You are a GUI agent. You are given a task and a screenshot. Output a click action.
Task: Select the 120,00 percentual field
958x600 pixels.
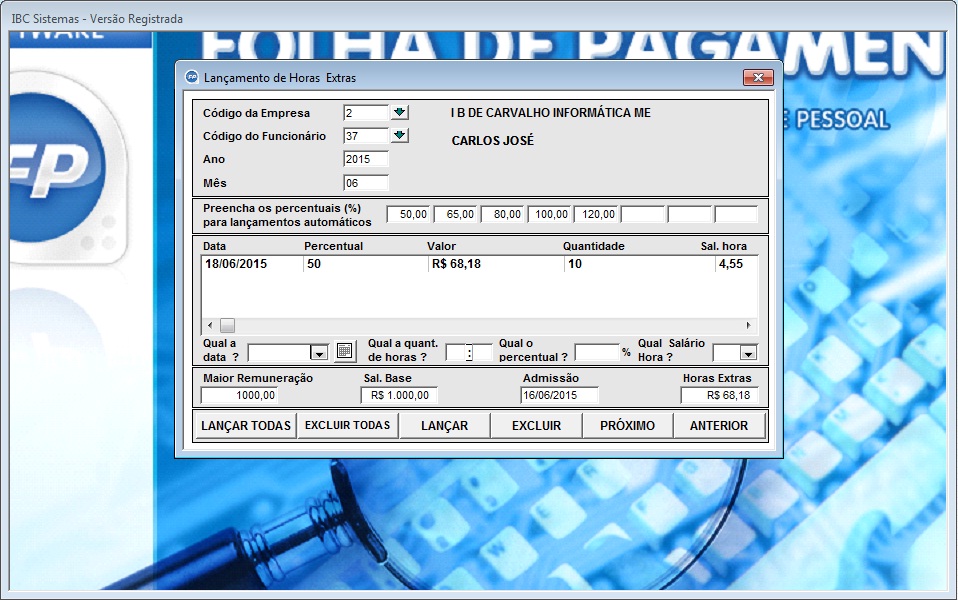coord(596,214)
